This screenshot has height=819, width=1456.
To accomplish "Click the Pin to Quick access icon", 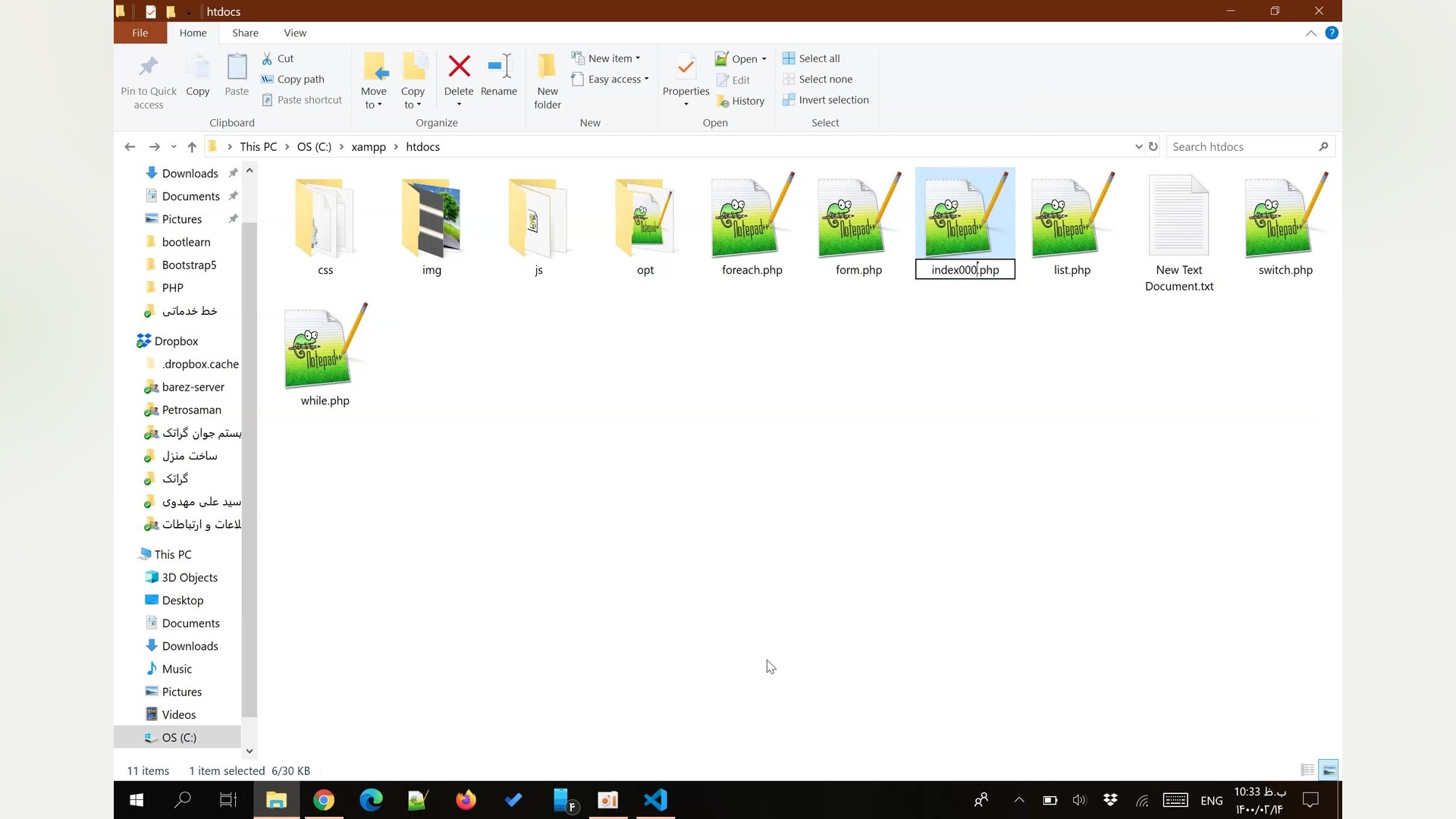I will [149, 67].
